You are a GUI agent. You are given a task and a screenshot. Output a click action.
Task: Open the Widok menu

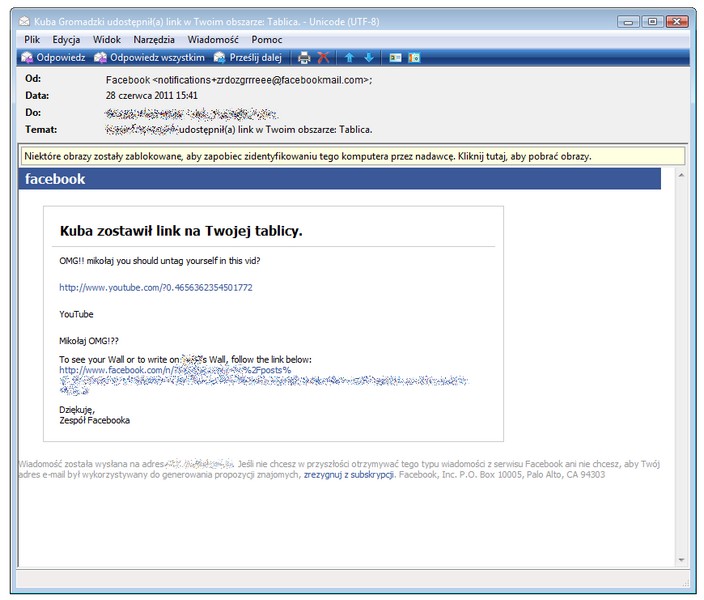pyautogui.click(x=106, y=39)
